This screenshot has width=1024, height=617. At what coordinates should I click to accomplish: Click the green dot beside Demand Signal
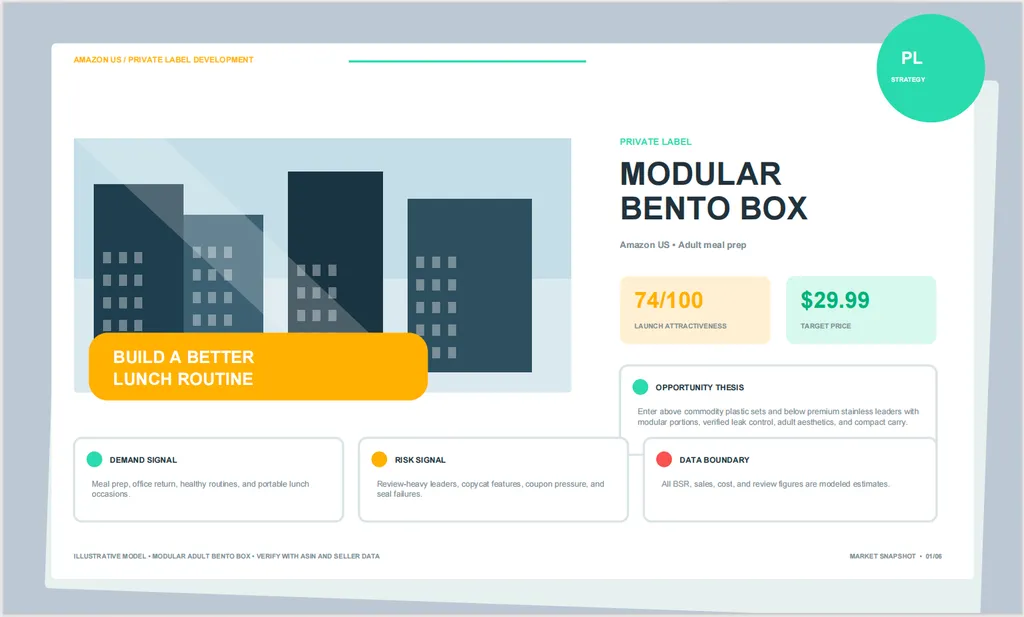point(94,459)
